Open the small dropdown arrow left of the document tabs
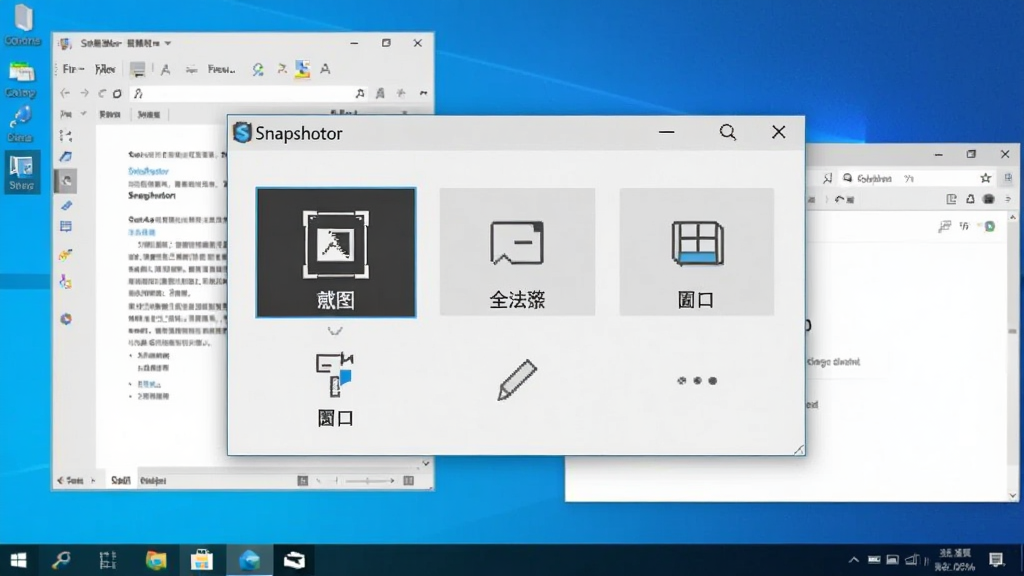Screen dimensions: 1024x576 83,114
